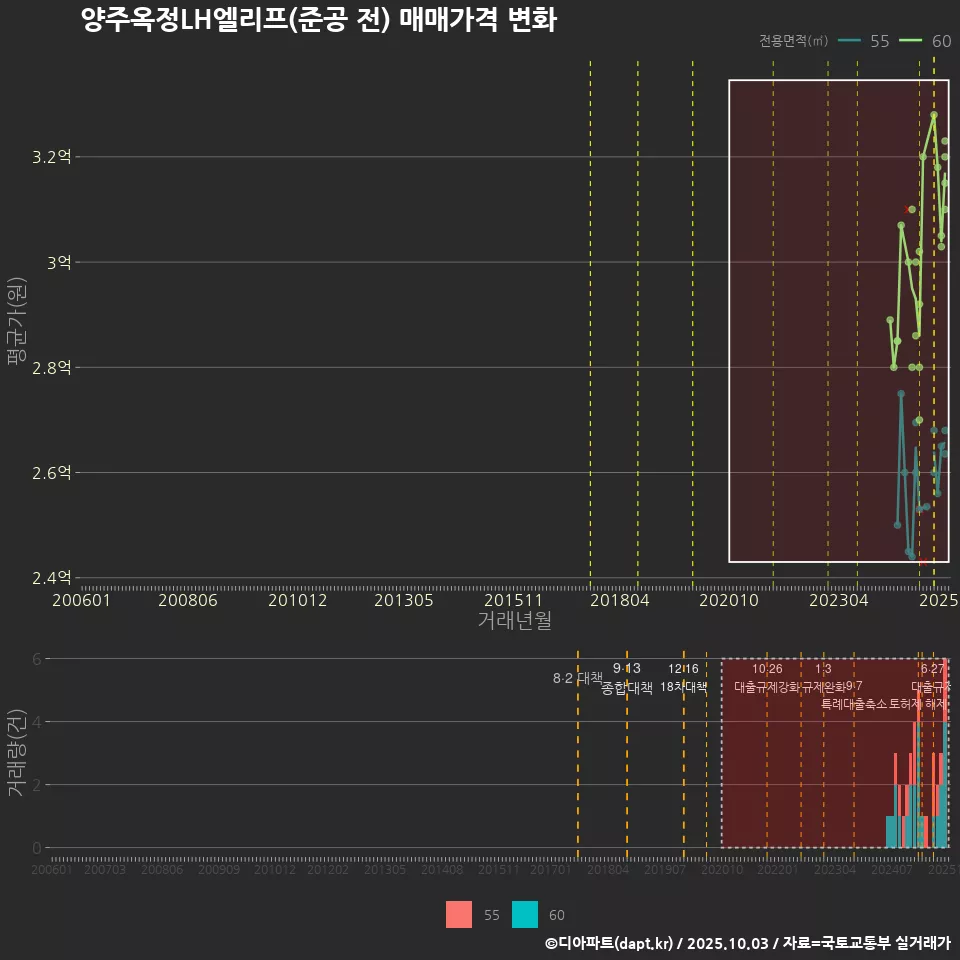960x960 pixels.
Task: Click the 거래년월 axis title
Action: point(514,621)
